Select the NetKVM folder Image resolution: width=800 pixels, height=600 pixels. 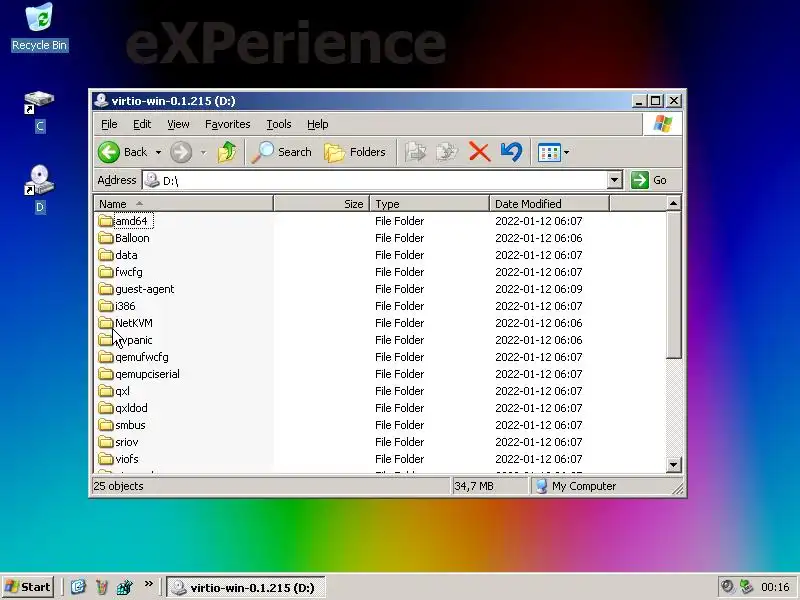126,323
